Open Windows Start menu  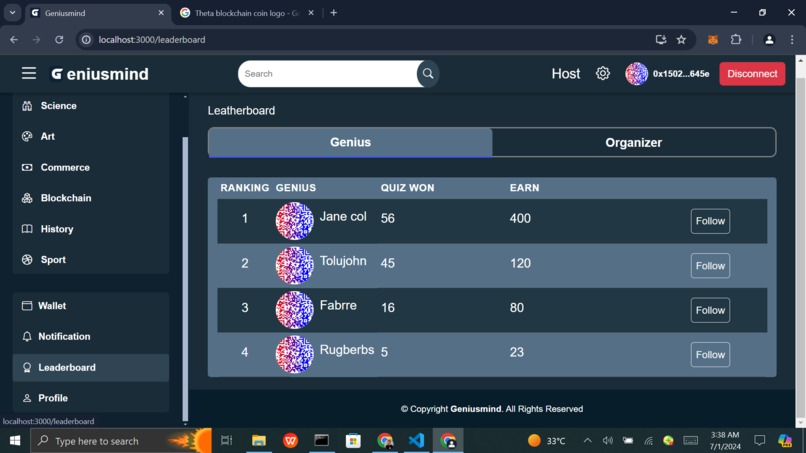tap(15, 441)
